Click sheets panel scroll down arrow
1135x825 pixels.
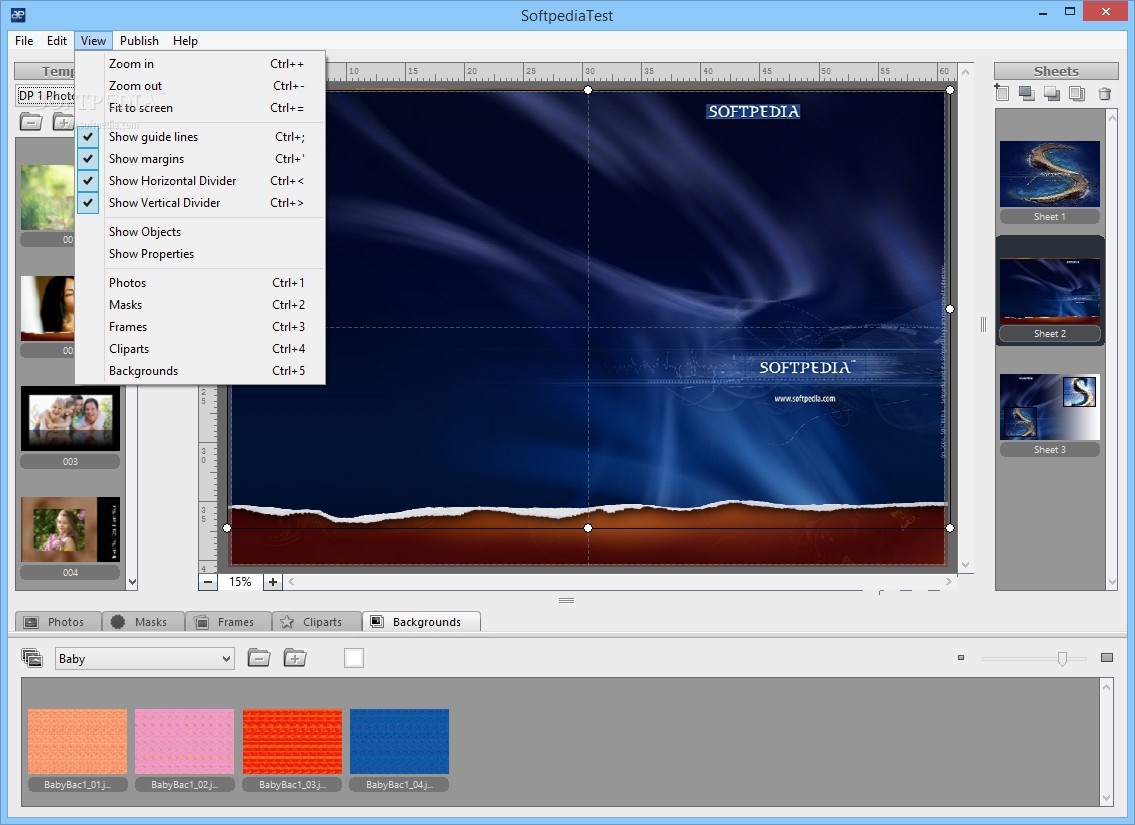pyautogui.click(x=1112, y=582)
